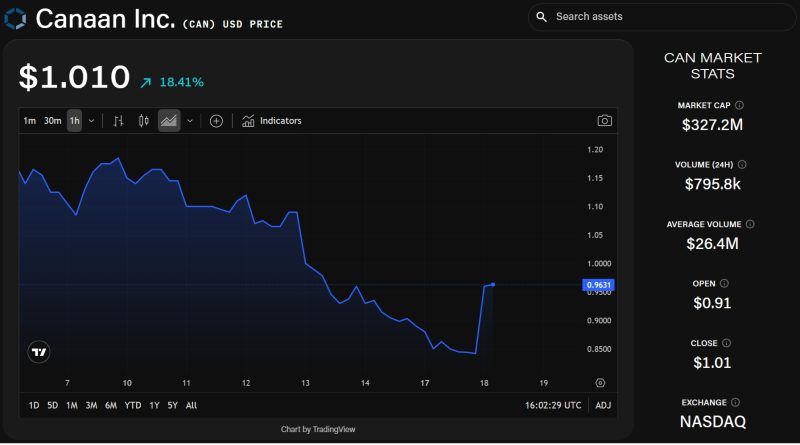The height and width of the screenshot is (445, 800).
Task: Expand the chart style dropdown arrow
Action: click(190, 121)
